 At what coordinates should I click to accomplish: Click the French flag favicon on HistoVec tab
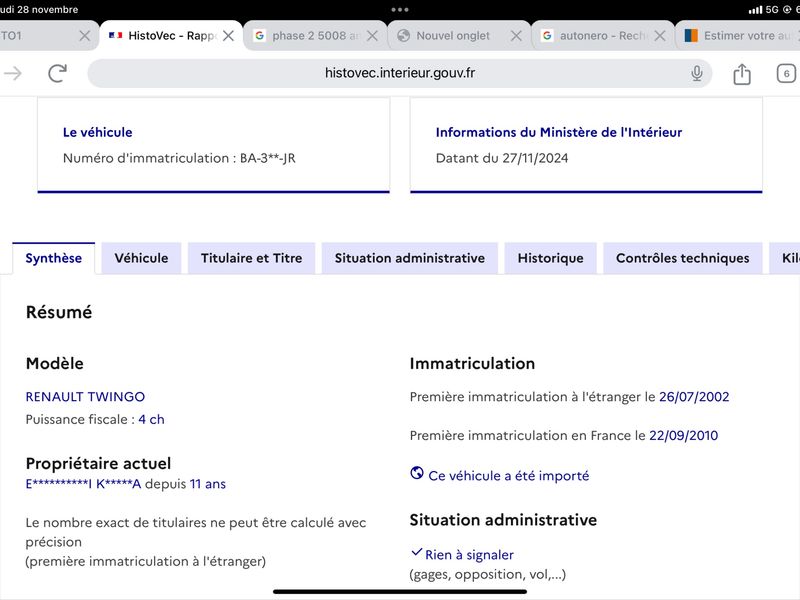[116, 35]
